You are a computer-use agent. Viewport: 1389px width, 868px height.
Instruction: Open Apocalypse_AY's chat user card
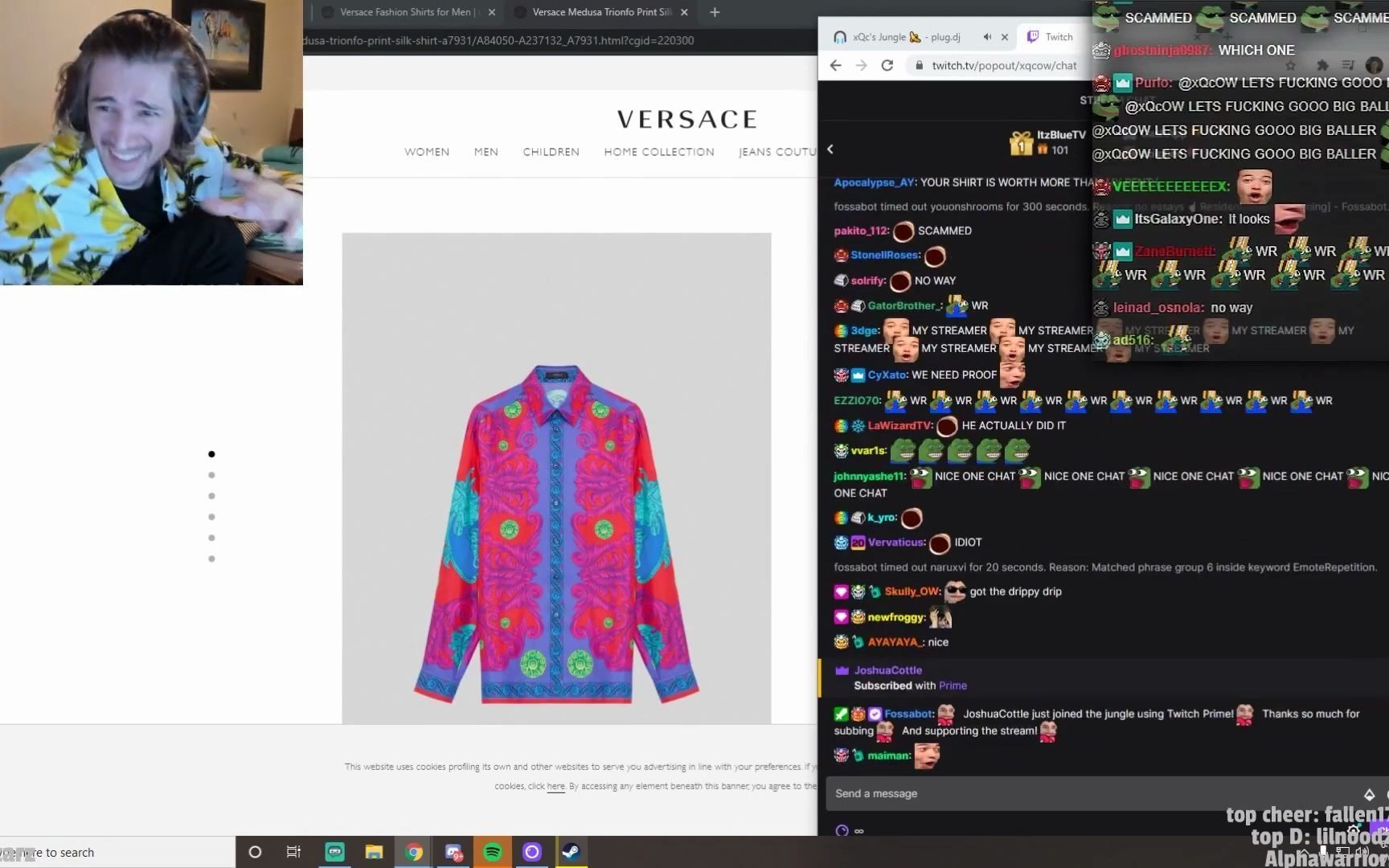875,182
